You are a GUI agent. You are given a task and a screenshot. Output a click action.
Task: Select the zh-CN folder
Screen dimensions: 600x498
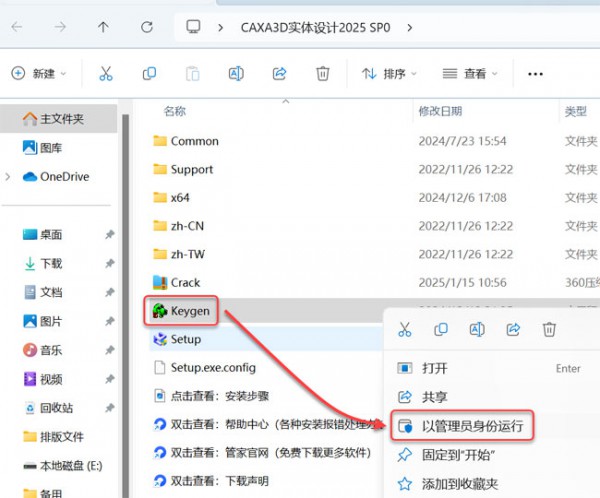178,226
